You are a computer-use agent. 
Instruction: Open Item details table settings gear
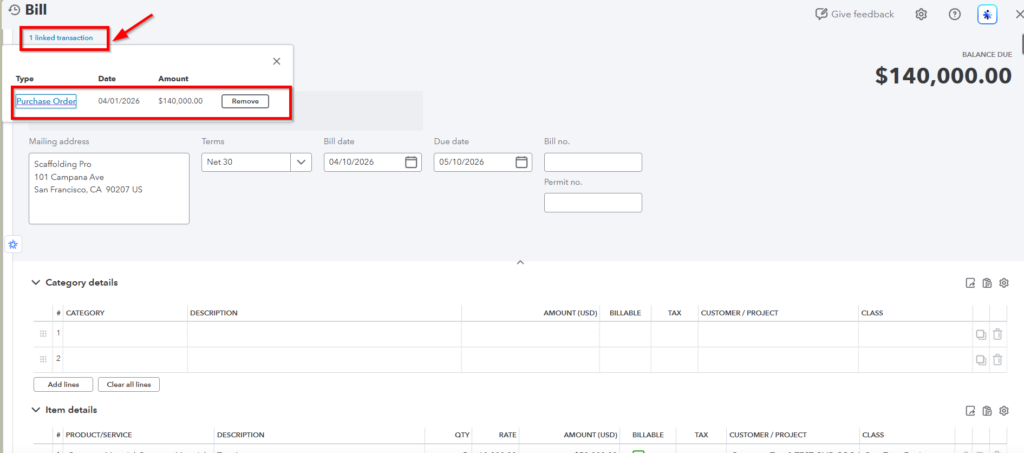coord(1004,410)
